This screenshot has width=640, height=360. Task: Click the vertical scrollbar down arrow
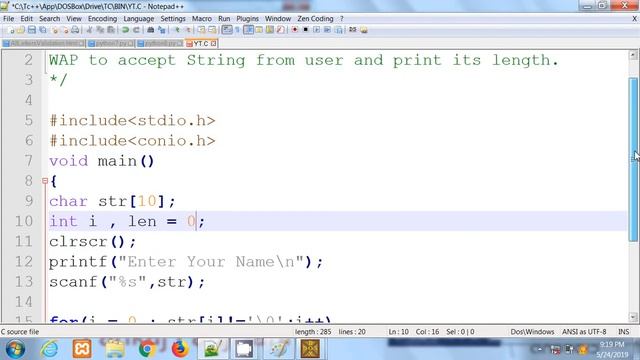click(x=633, y=317)
